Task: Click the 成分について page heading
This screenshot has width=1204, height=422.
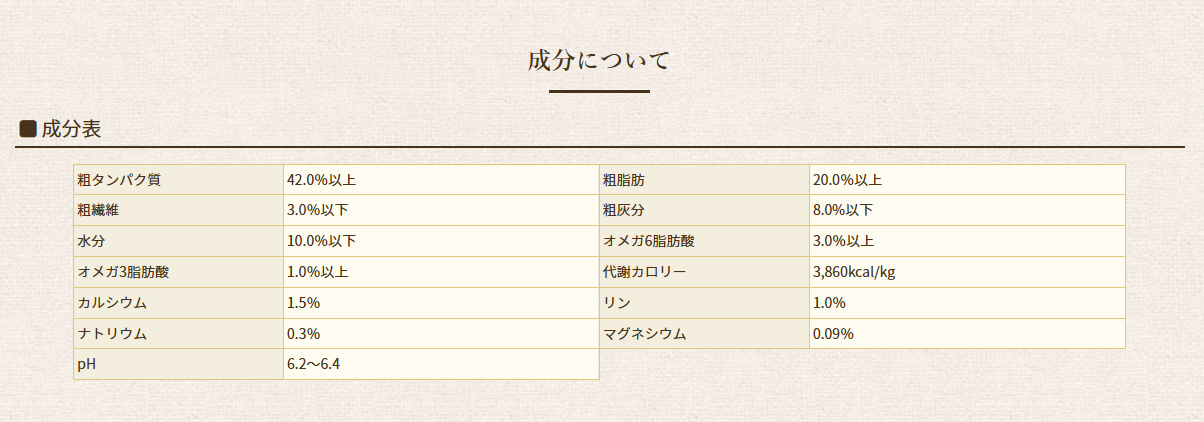Action: point(599,60)
